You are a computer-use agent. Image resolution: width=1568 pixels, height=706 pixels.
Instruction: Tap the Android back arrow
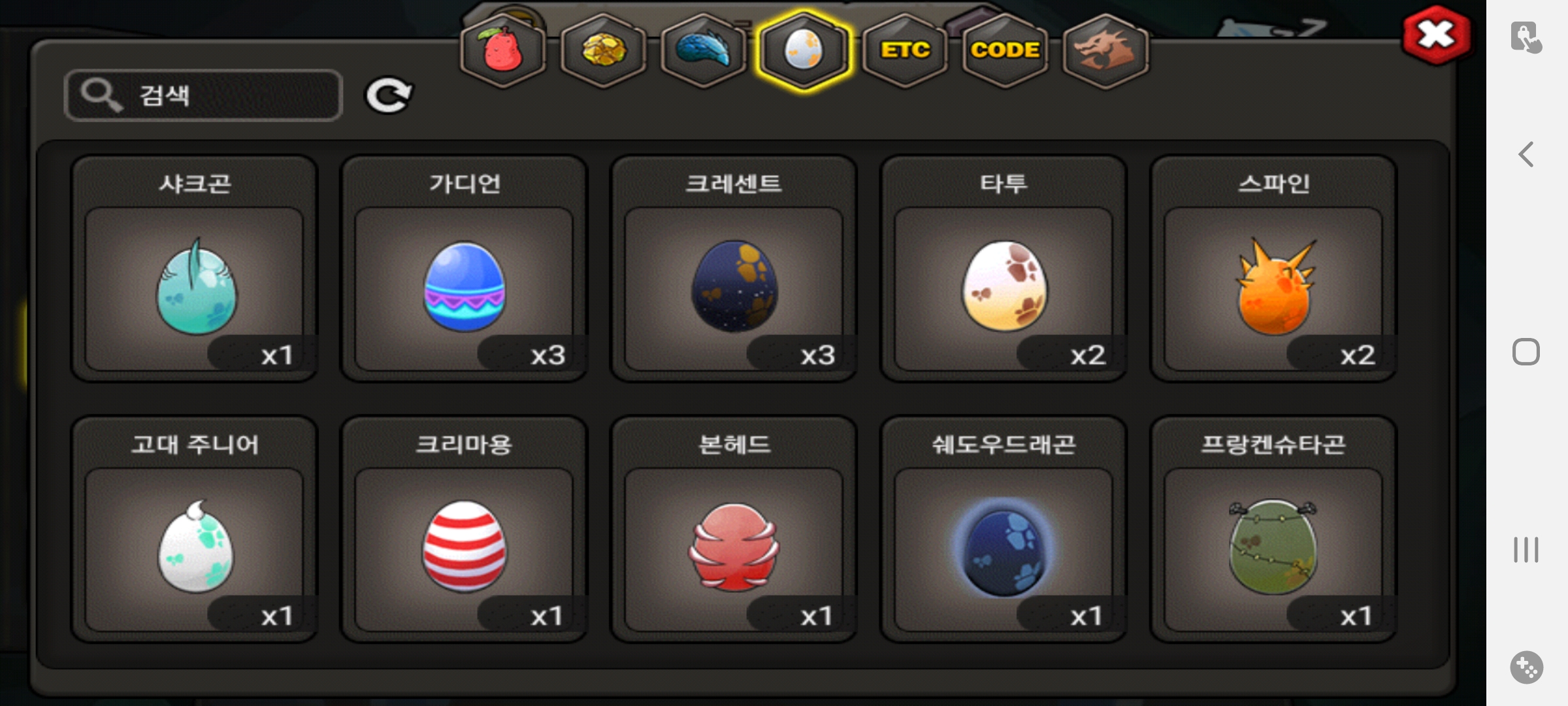pyautogui.click(x=1526, y=155)
